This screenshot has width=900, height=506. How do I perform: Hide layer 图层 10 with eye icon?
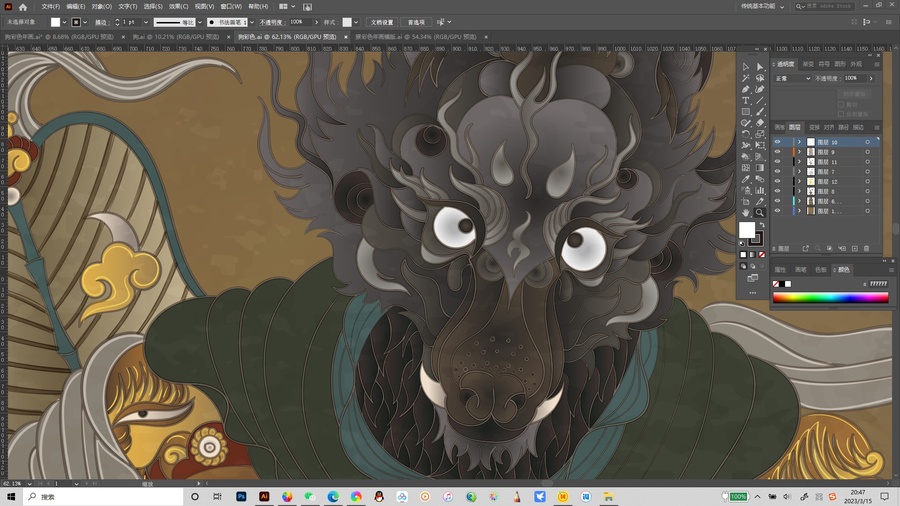pos(777,142)
